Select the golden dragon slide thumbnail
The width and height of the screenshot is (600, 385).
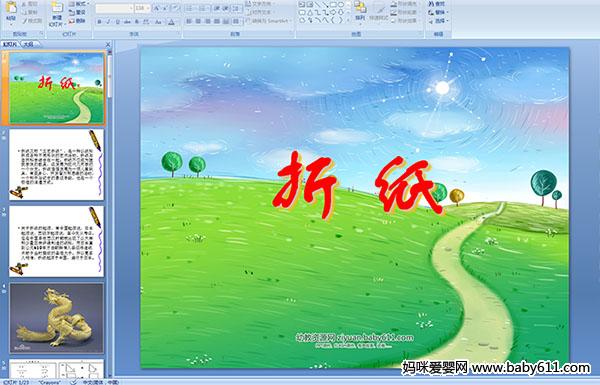click(x=57, y=318)
